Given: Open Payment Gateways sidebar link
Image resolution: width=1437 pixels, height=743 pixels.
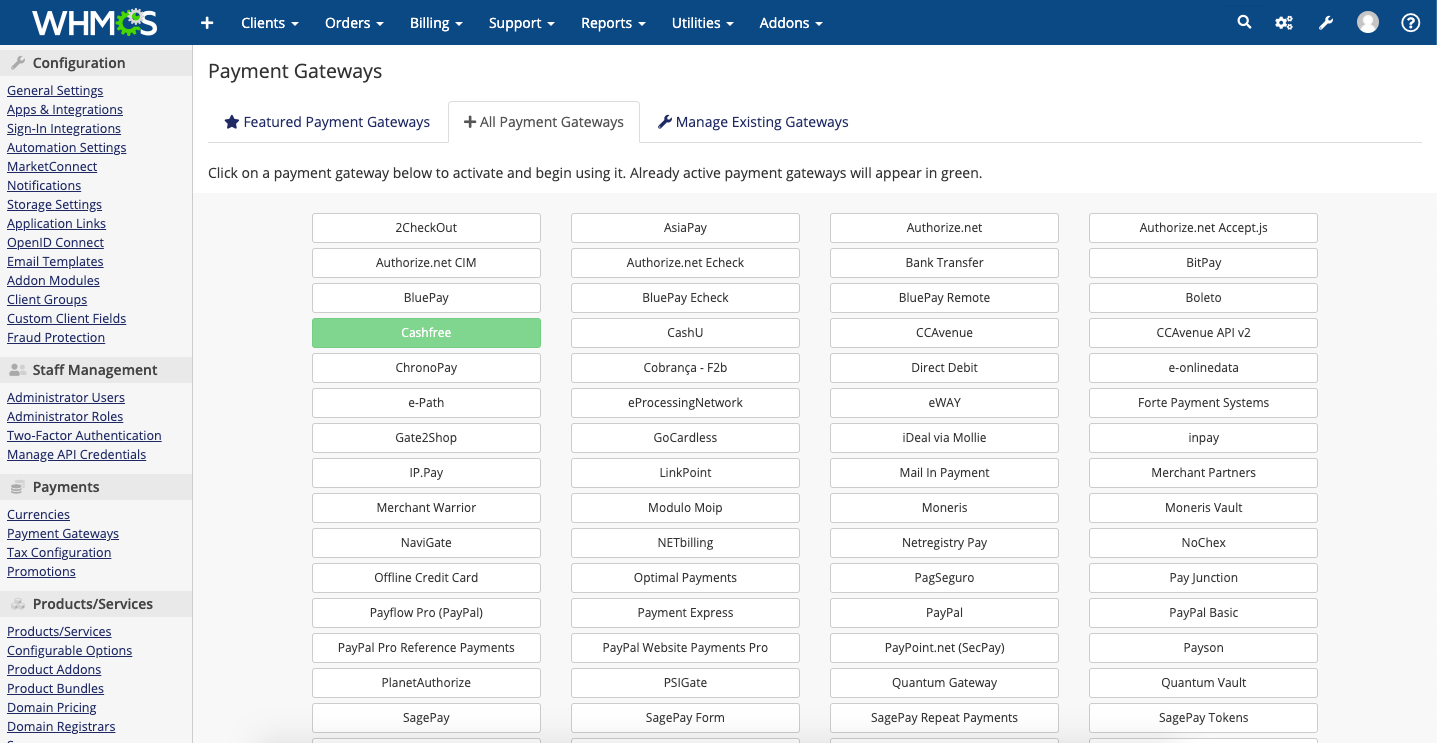Looking at the screenshot, I should (x=63, y=533).
